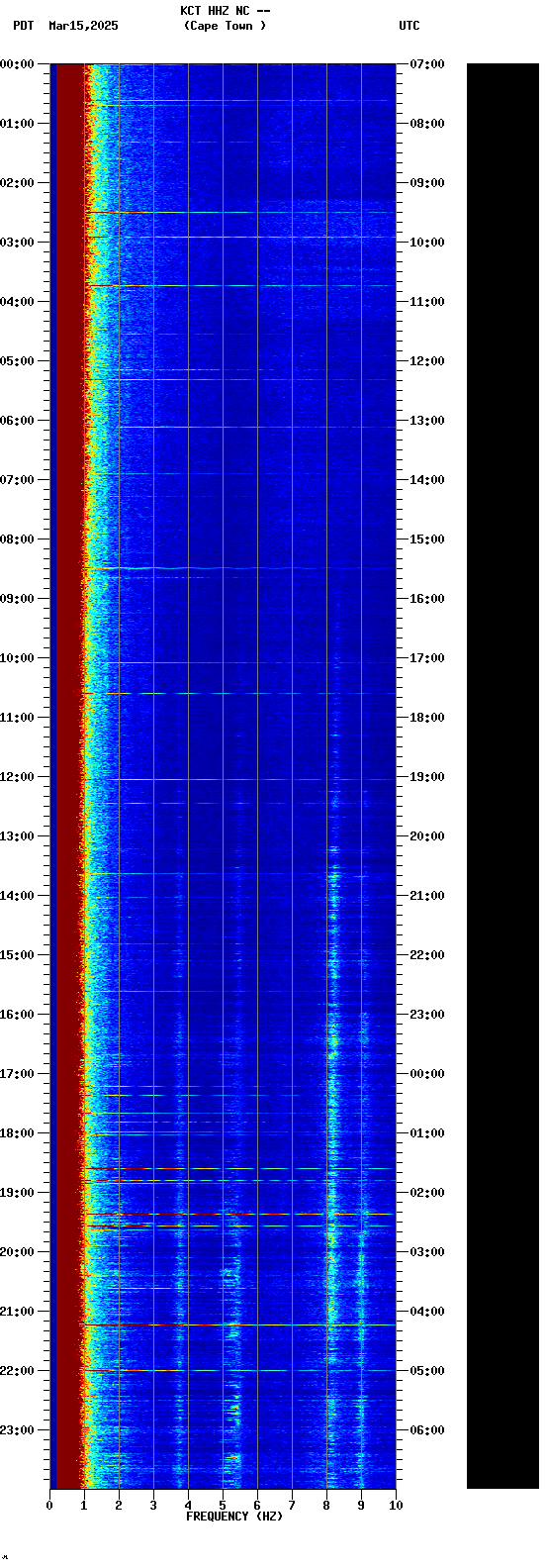Select the 19:00 label on the PDT axis

[17, 1193]
